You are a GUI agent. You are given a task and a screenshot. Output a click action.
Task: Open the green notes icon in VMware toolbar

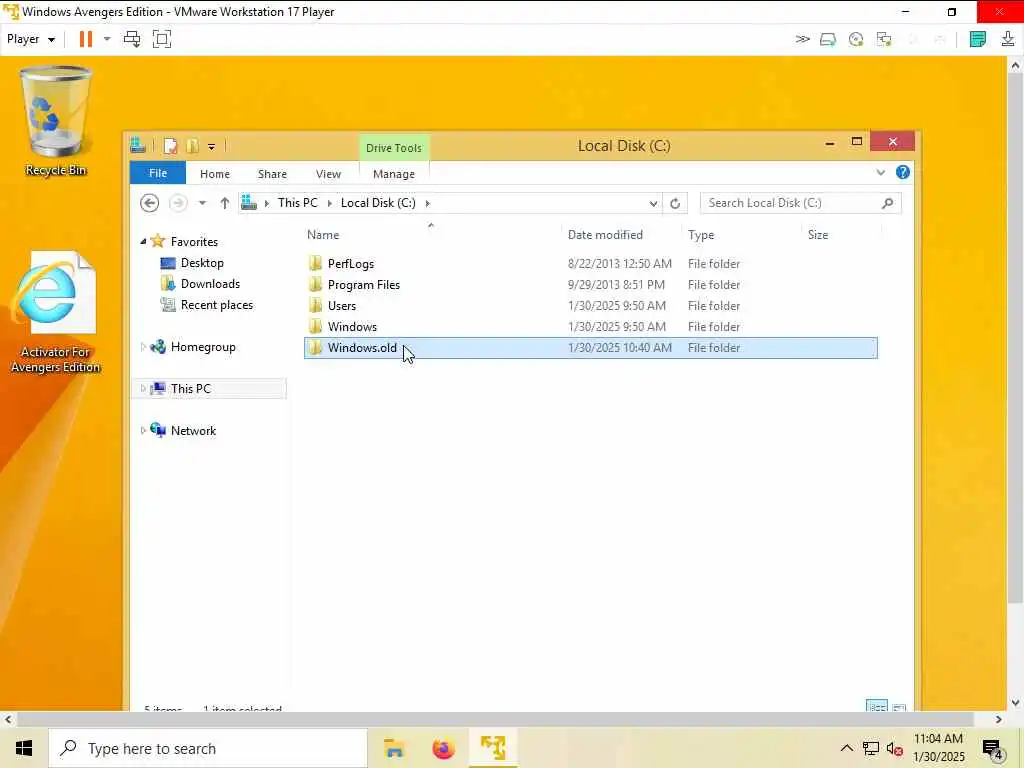pyautogui.click(x=978, y=39)
